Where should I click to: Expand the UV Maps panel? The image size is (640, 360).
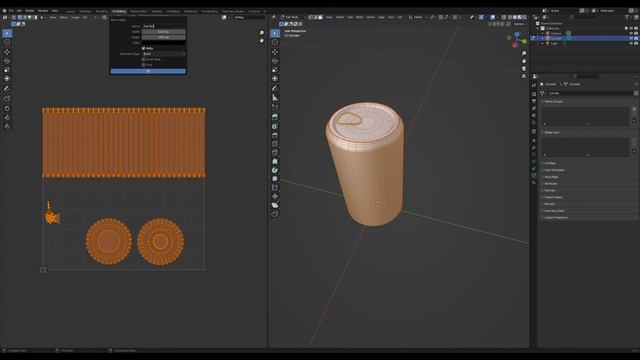point(587,163)
